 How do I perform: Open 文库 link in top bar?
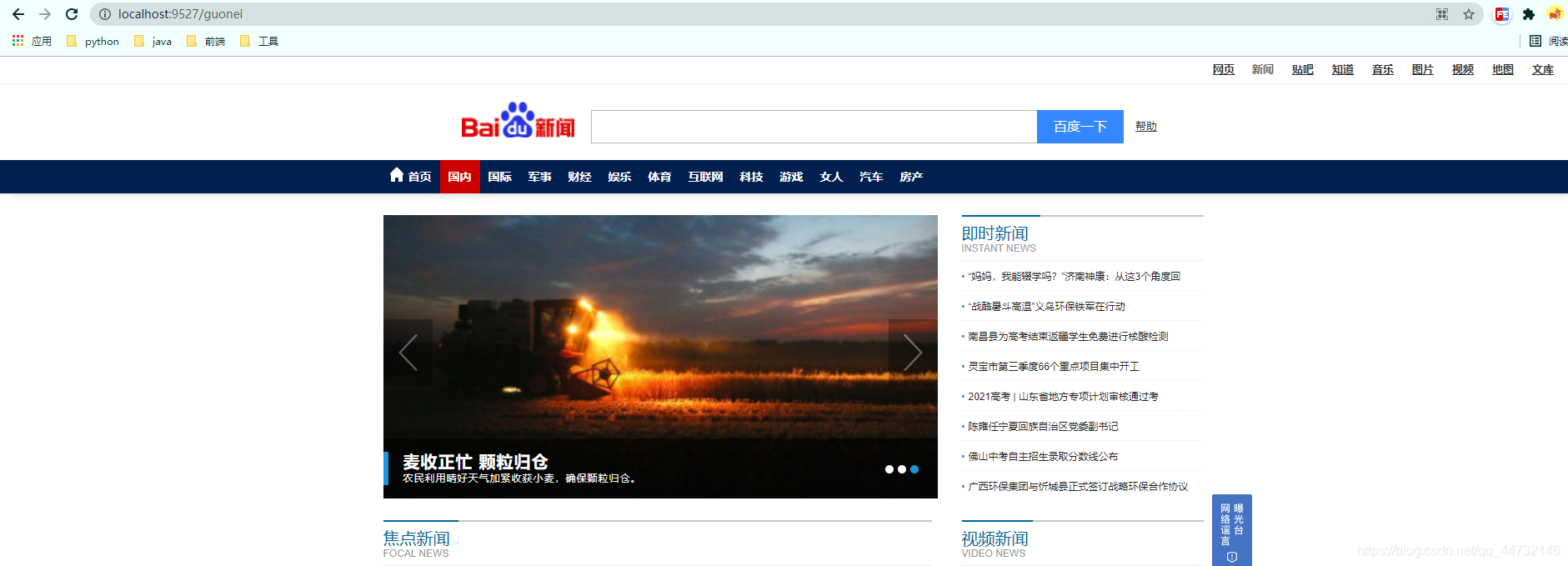tap(1543, 69)
